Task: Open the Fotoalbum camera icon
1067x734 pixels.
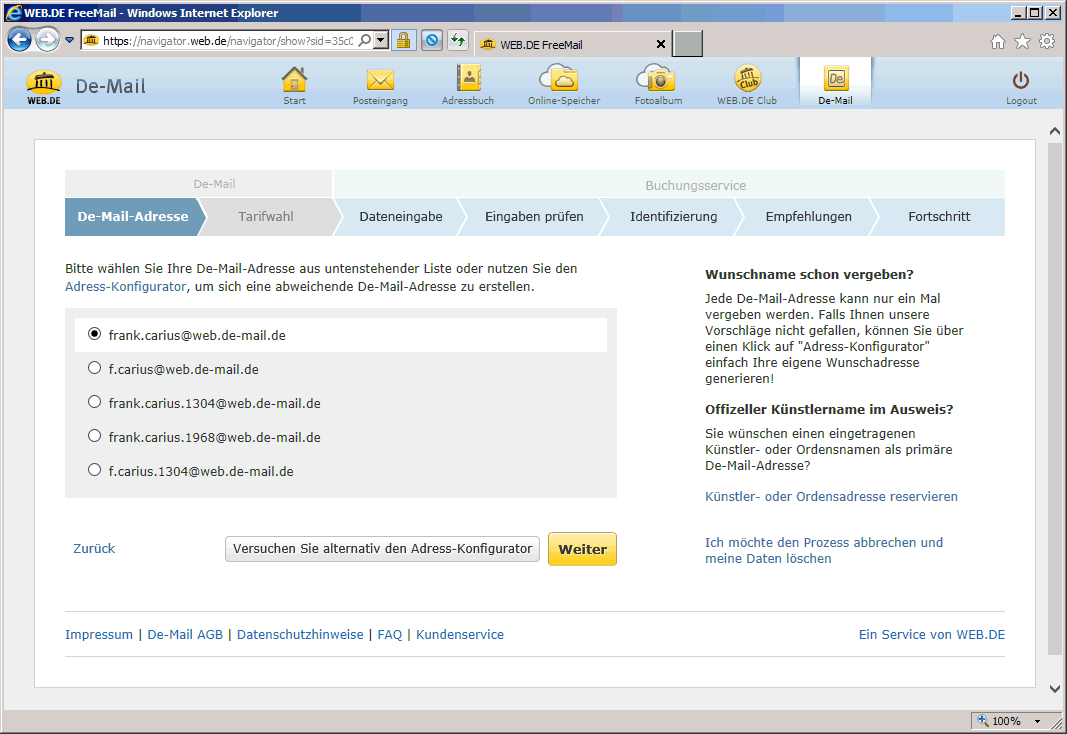Action: tap(658, 86)
